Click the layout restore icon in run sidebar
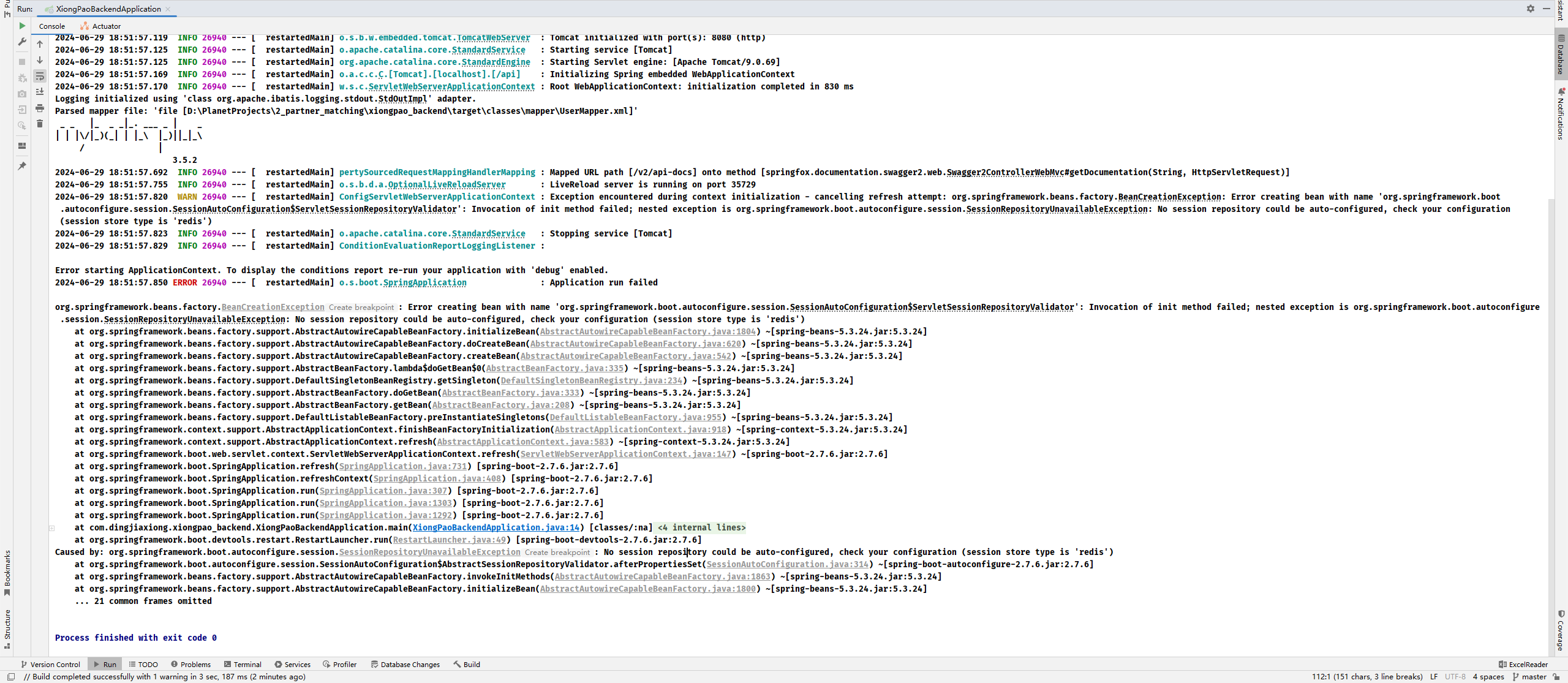The image size is (1568, 683). point(22,146)
